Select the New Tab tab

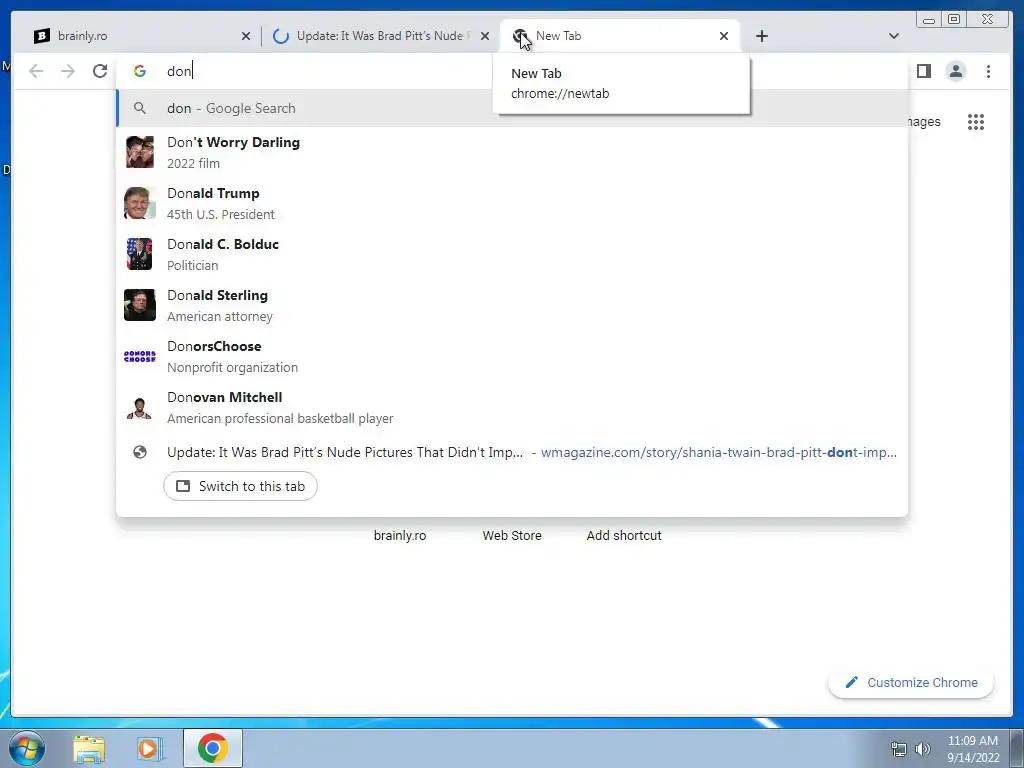(x=619, y=36)
